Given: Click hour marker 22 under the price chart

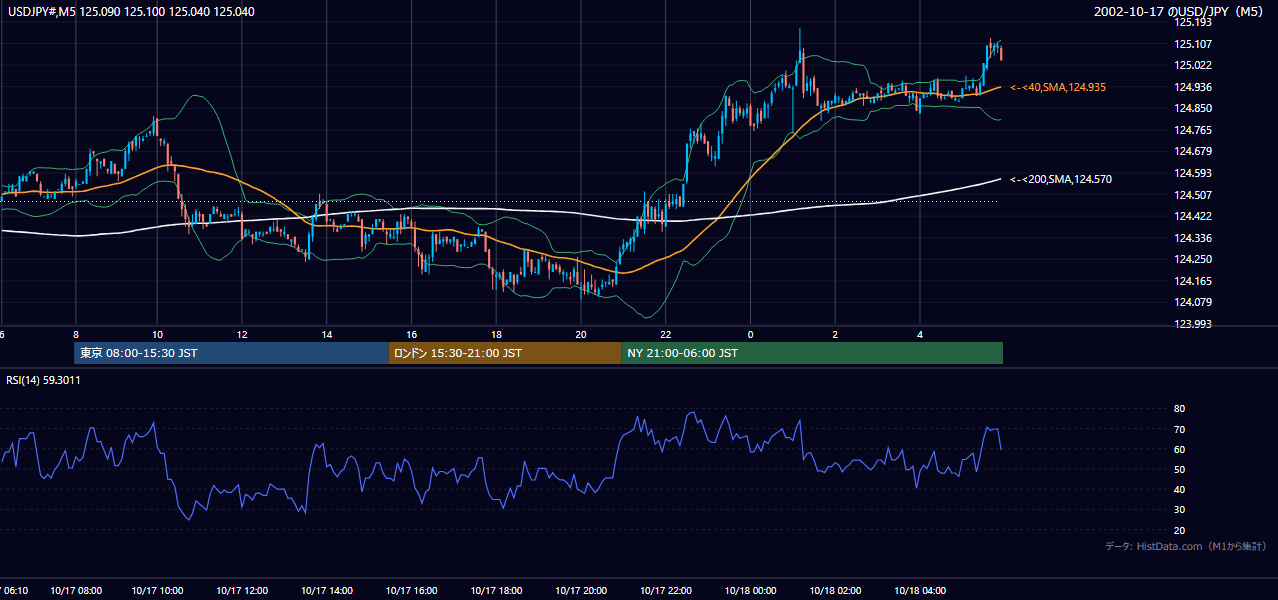Looking at the screenshot, I should click(665, 334).
